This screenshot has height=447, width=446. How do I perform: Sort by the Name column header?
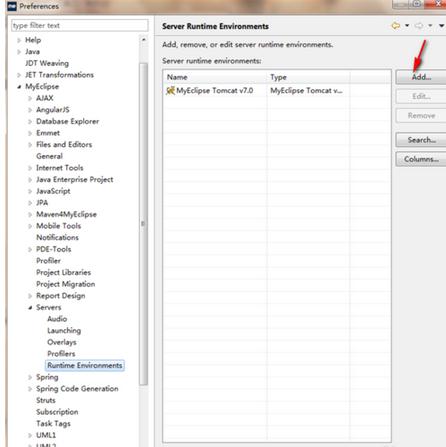(x=215, y=77)
